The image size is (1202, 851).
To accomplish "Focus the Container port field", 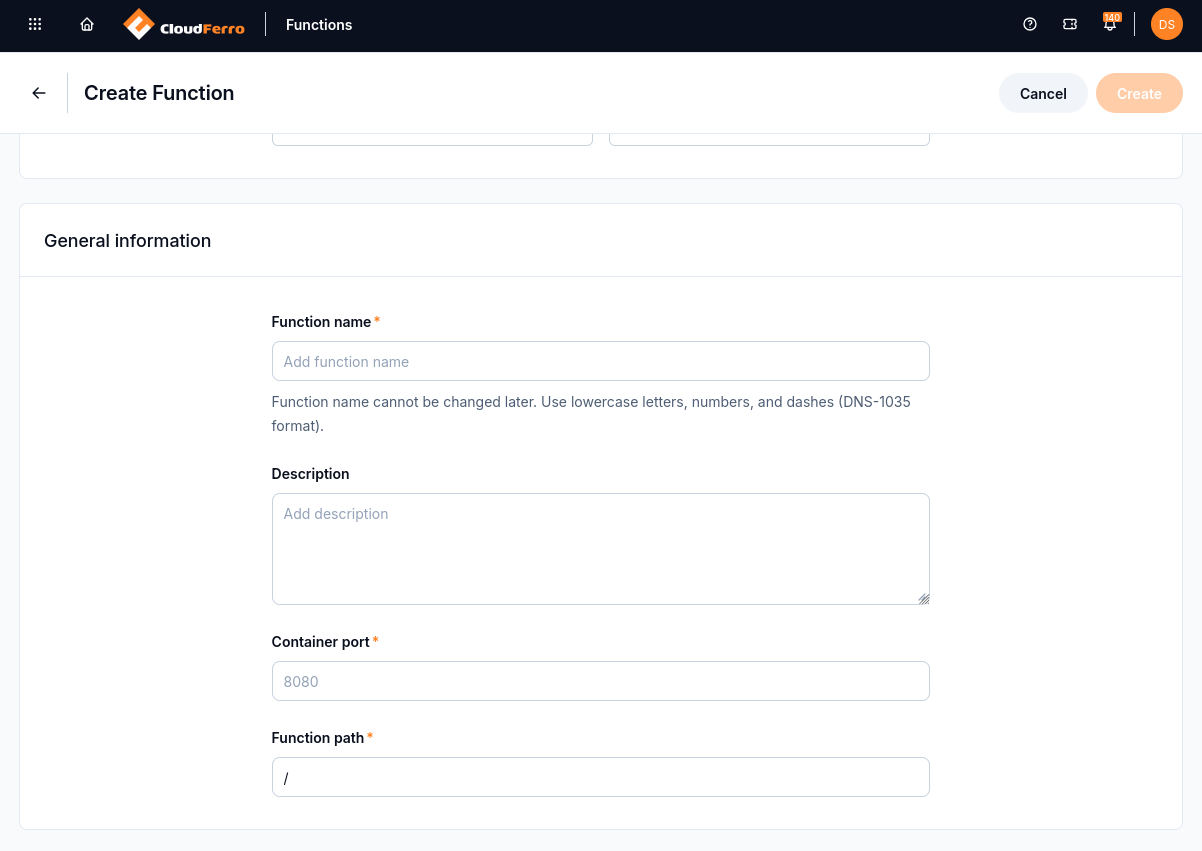I will click(601, 681).
